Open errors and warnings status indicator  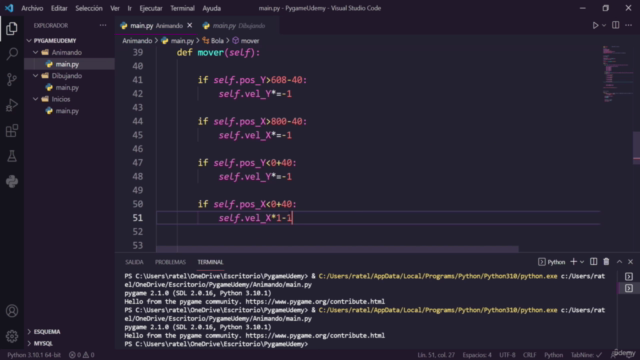82,355
